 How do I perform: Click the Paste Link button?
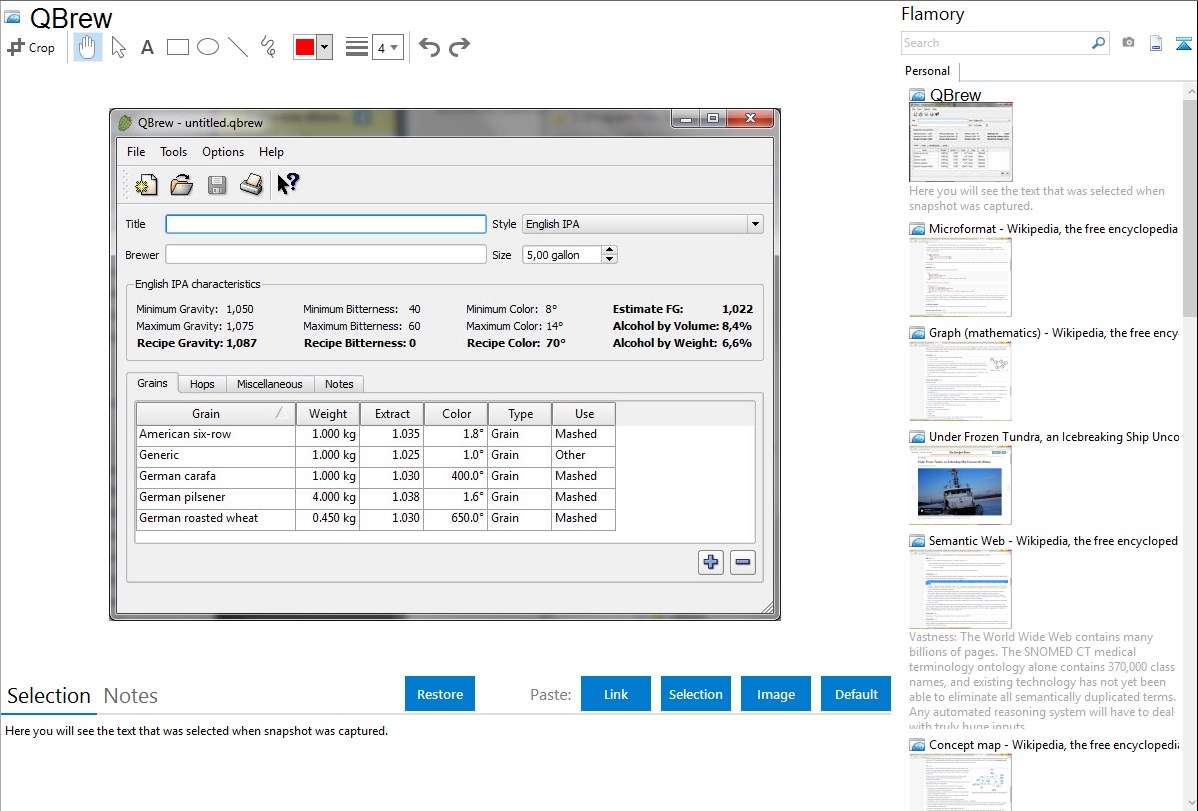(616, 694)
